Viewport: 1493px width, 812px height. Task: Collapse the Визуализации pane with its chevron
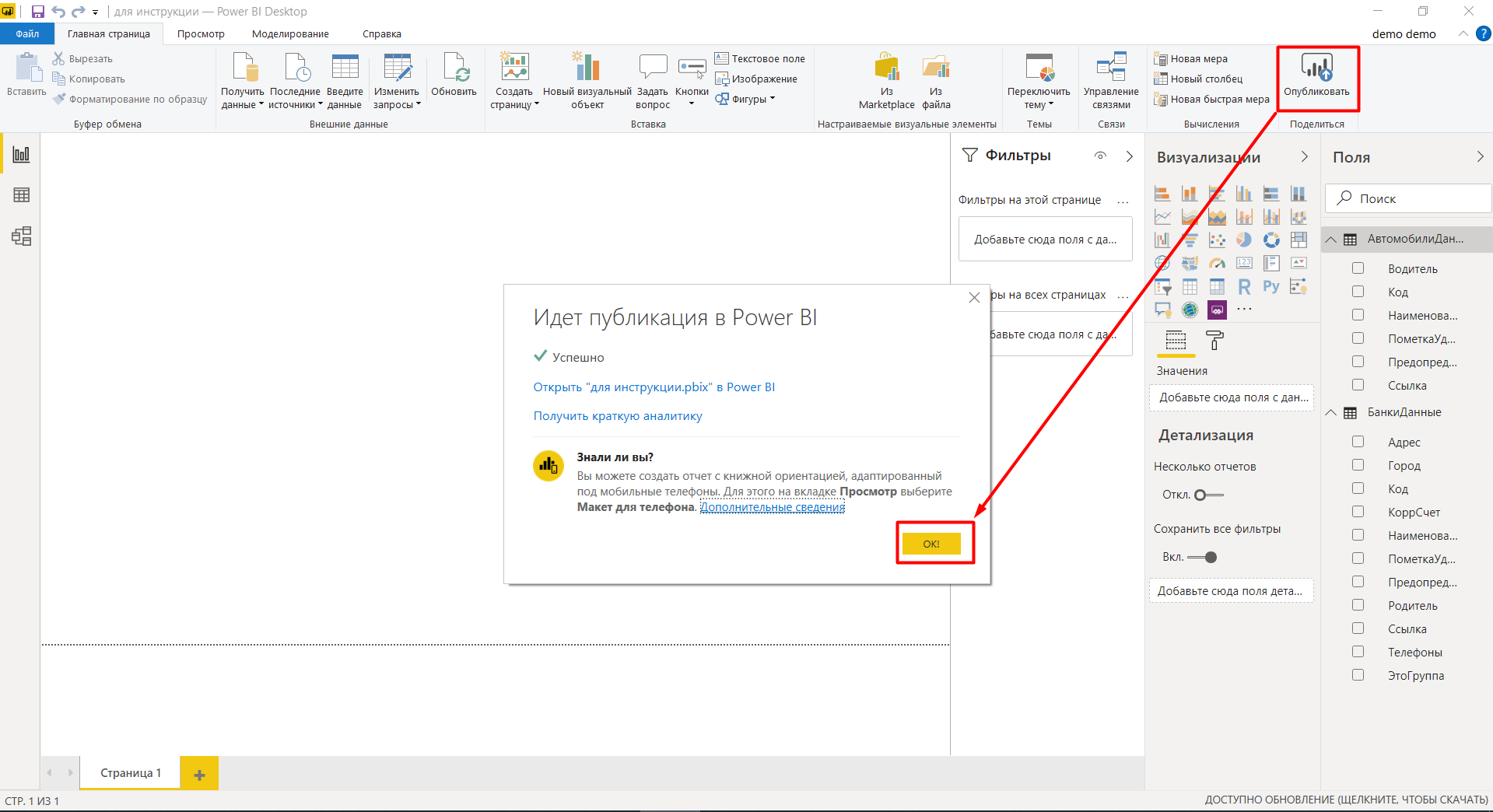pyautogui.click(x=1305, y=156)
